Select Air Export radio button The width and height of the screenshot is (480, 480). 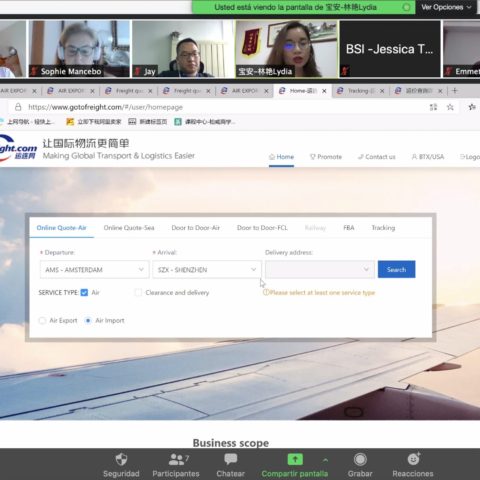[x=42, y=321]
